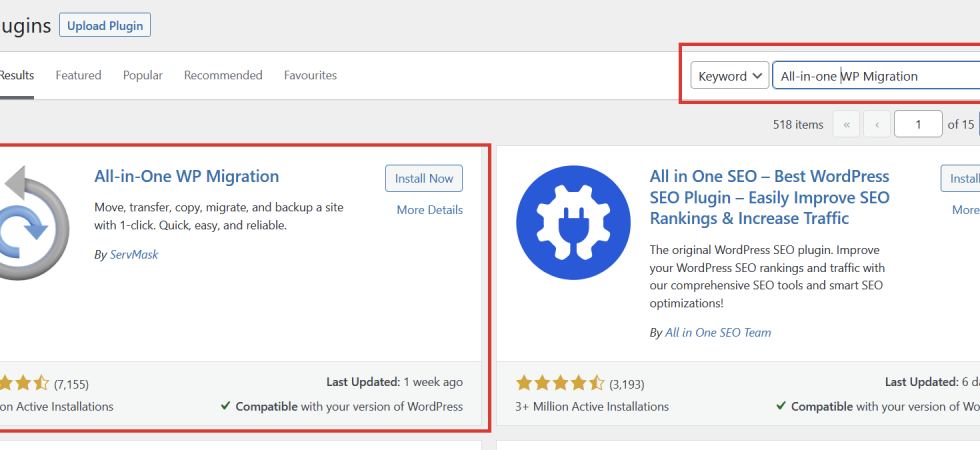Select the Recommended tab

point(223,75)
